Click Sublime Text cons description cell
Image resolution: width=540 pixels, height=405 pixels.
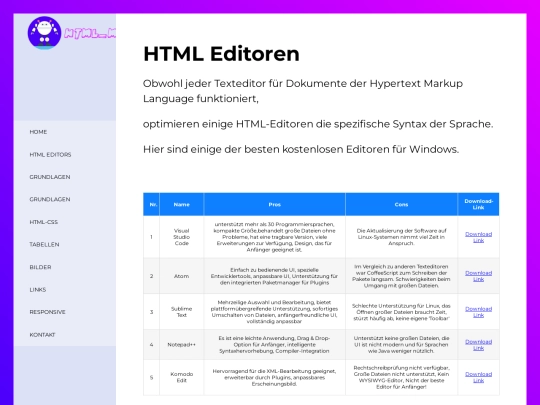click(x=402, y=312)
